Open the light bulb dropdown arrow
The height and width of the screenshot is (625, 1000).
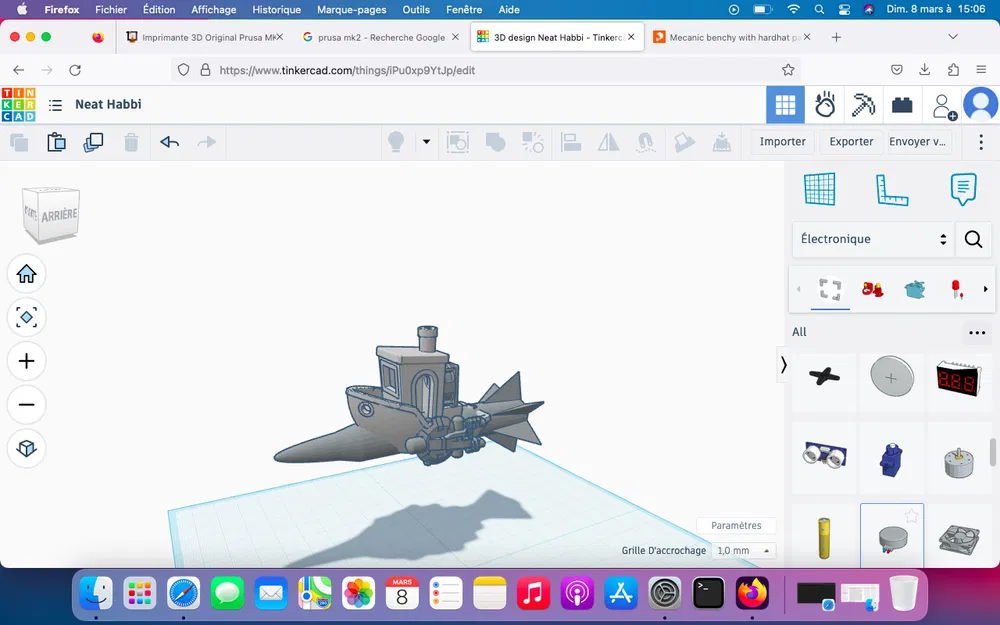pyautogui.click(x=426, y=142)
